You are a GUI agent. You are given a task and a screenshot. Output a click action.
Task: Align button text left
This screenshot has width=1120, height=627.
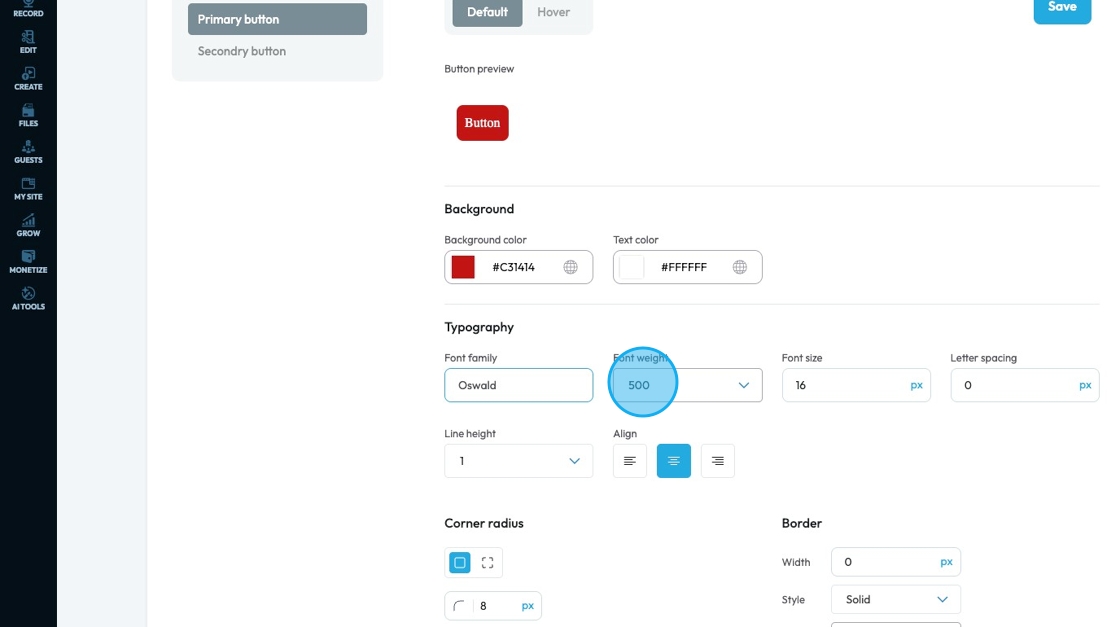pos(629,461)
